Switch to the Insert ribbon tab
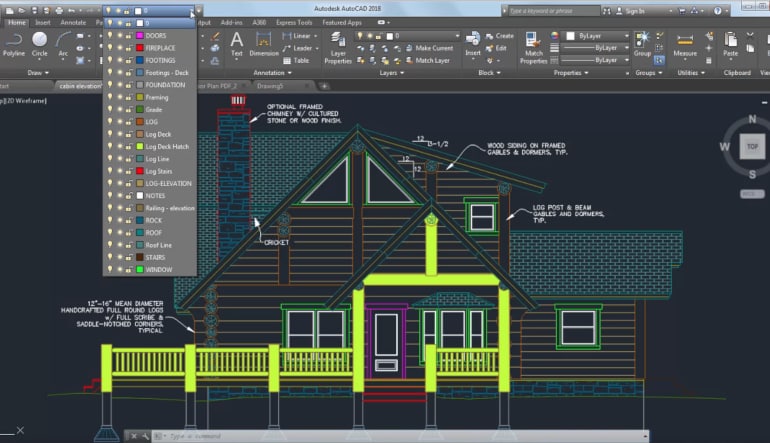Screen dimensions: 770x443 click(x=43, y=23)
